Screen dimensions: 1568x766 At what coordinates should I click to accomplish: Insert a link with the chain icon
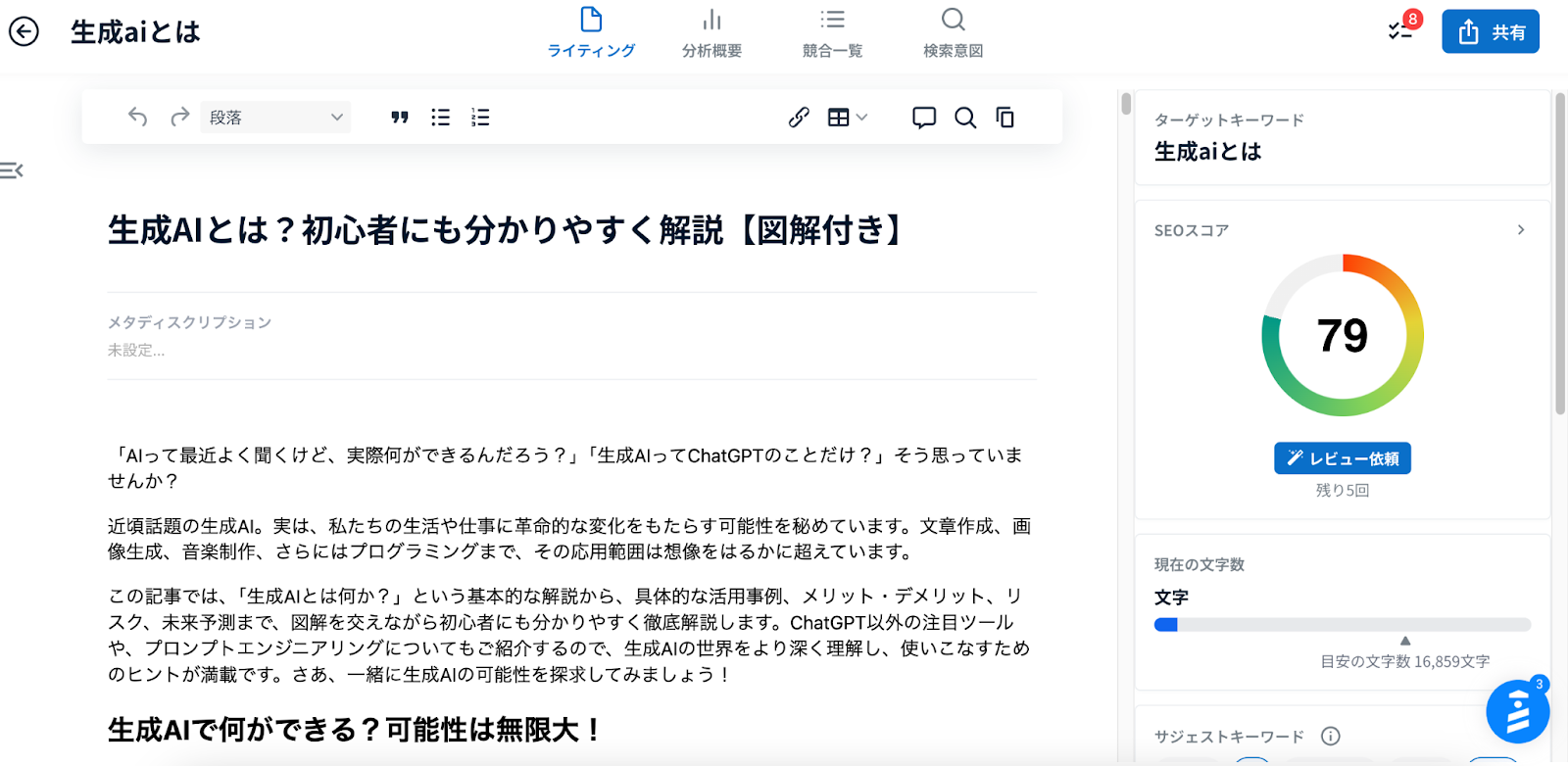(x=799, y=118)
